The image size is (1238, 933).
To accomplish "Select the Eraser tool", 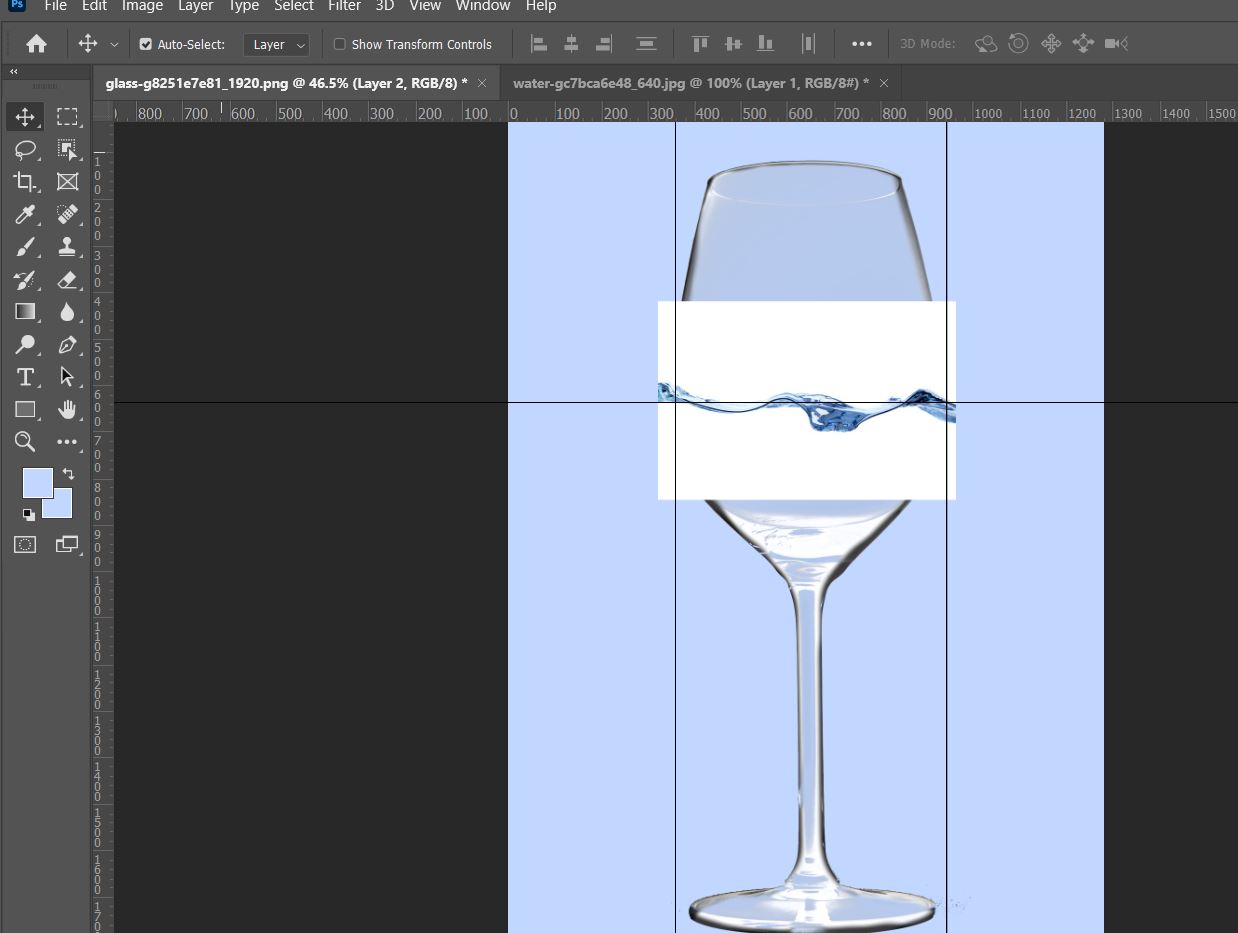I will 67,280.
